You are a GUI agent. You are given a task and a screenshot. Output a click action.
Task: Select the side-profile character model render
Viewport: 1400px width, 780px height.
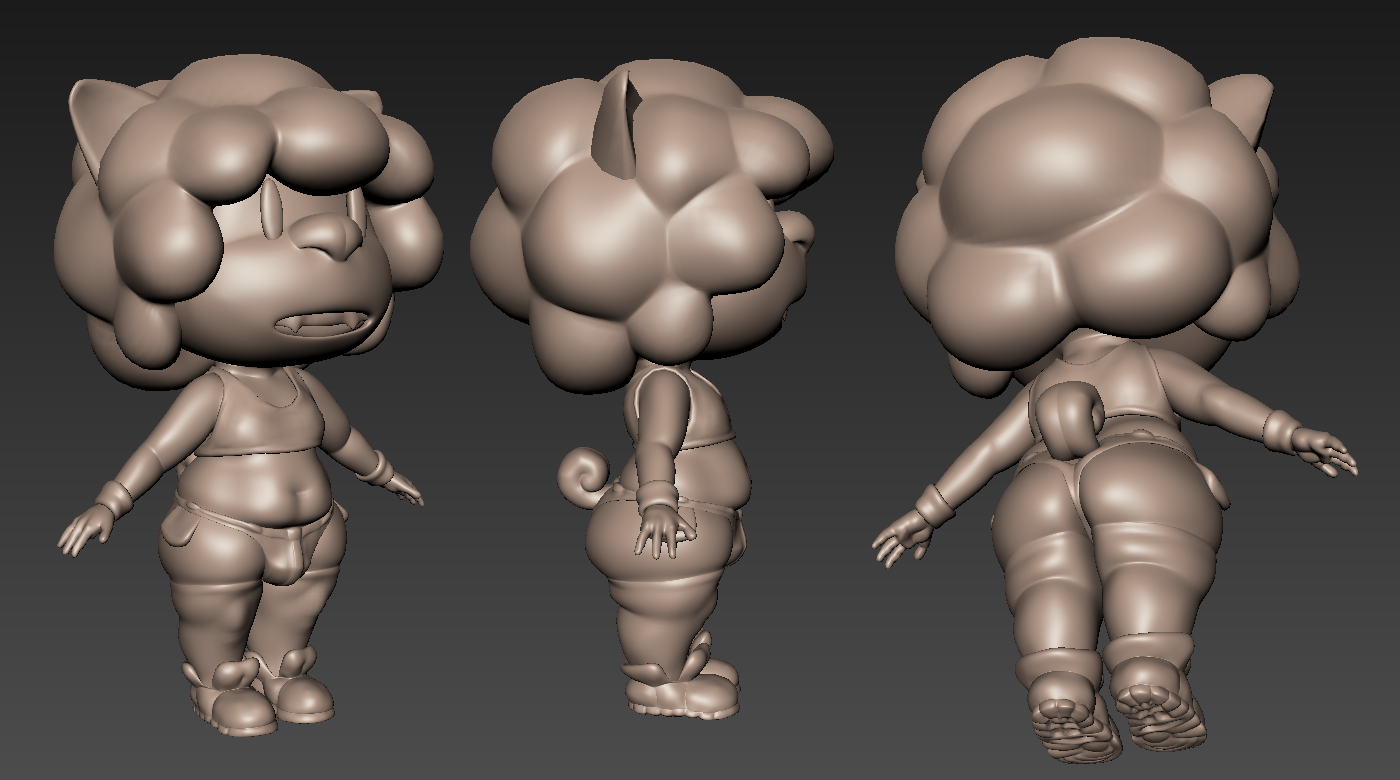[x=652, y=390]
